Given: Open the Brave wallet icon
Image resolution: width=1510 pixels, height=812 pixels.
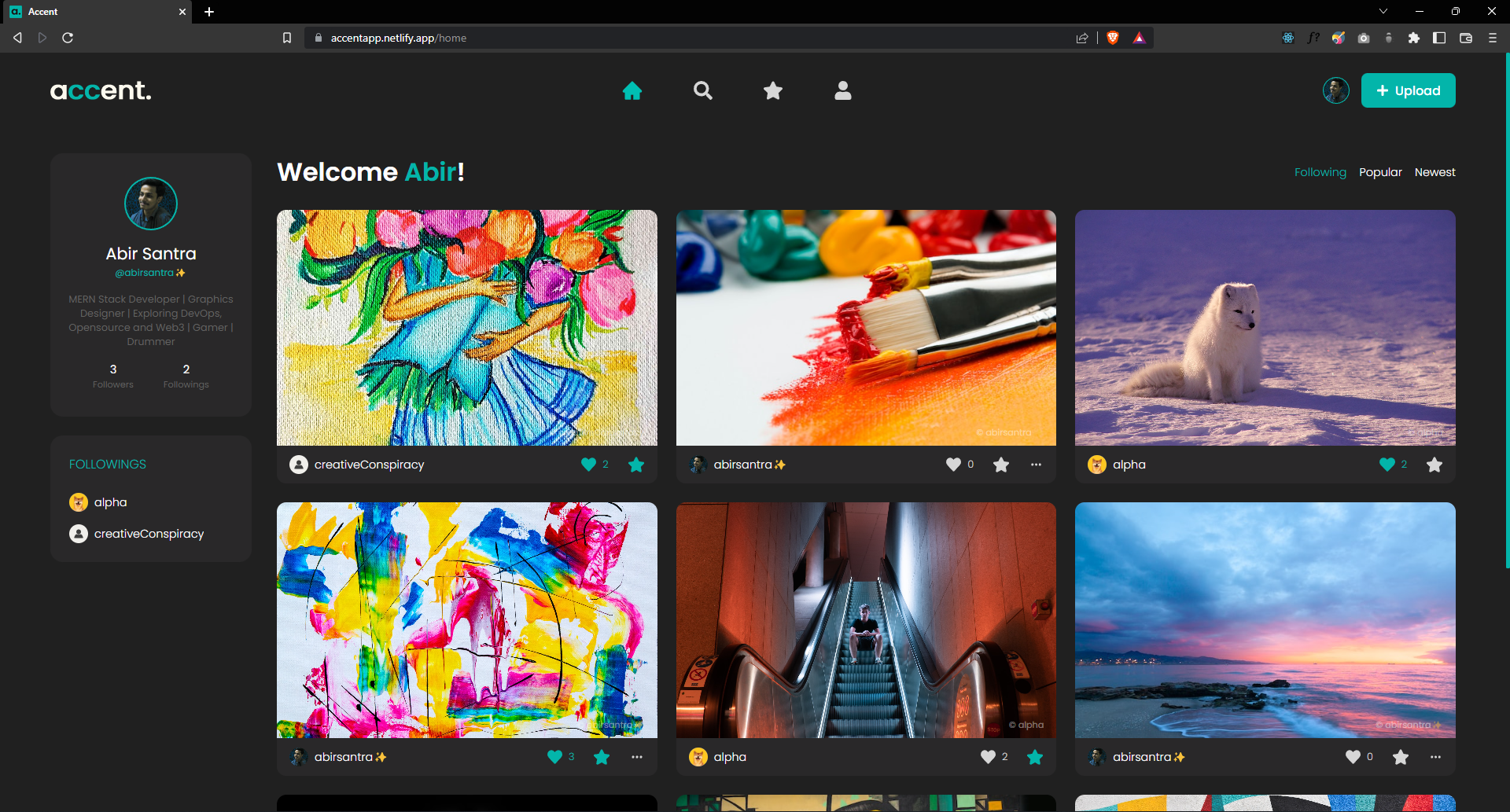Looking at the screenshot, I should 1466,38.
